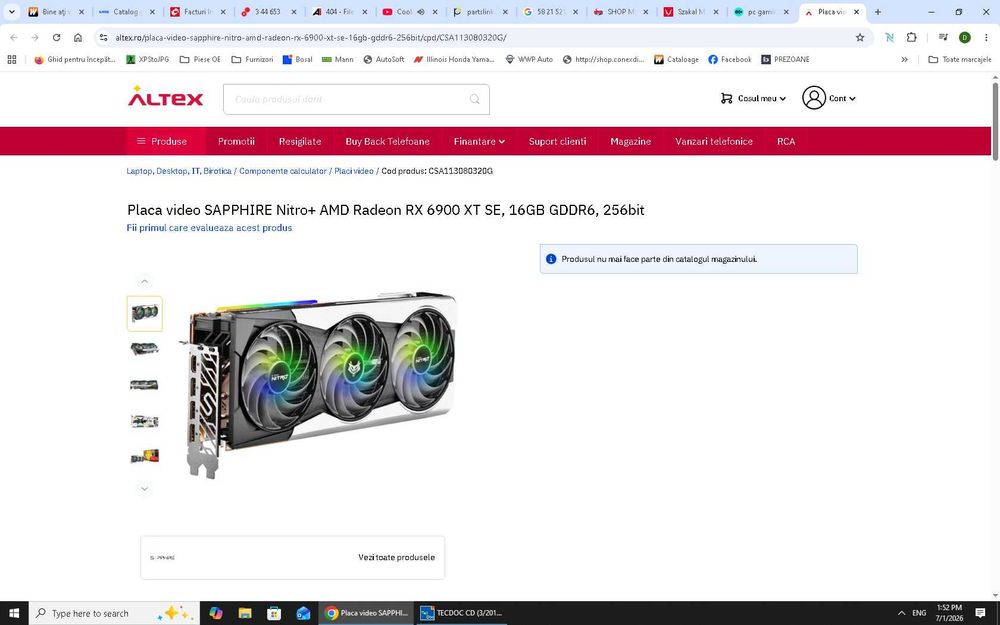Open the PREZOANE bookmark
The image size is (1000, 625).
pyautogui.click(x=785, y=59)
